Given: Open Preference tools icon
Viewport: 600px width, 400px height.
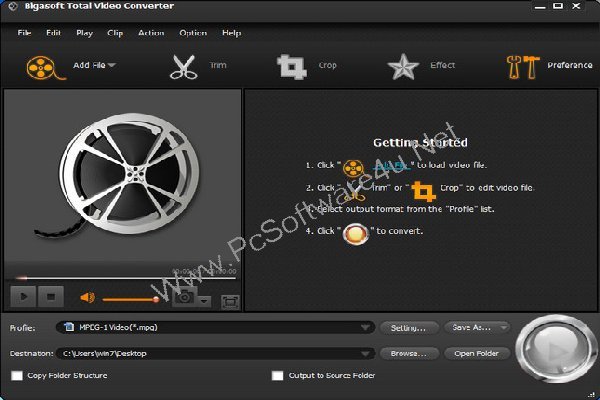Looking at the screenshot, I should 523,67.
